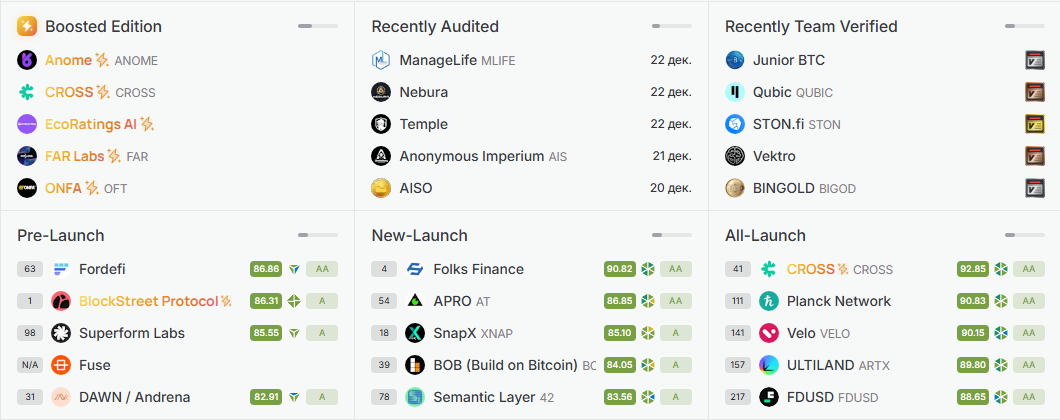Viewport: 1060px width, 420px height.
Task: Click the Fordefi logo icon
Action: coord(61,269)
